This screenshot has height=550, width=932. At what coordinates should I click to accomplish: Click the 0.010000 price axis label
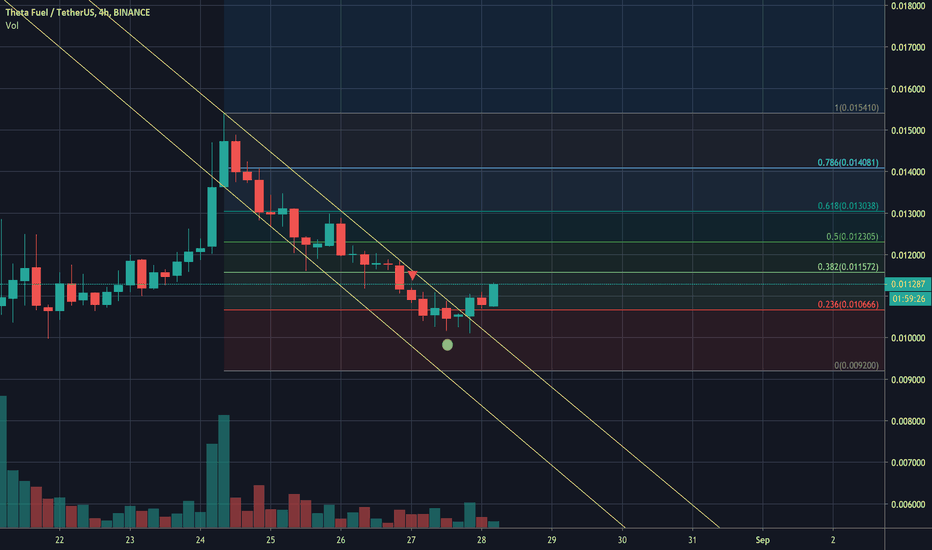[908, 338]
